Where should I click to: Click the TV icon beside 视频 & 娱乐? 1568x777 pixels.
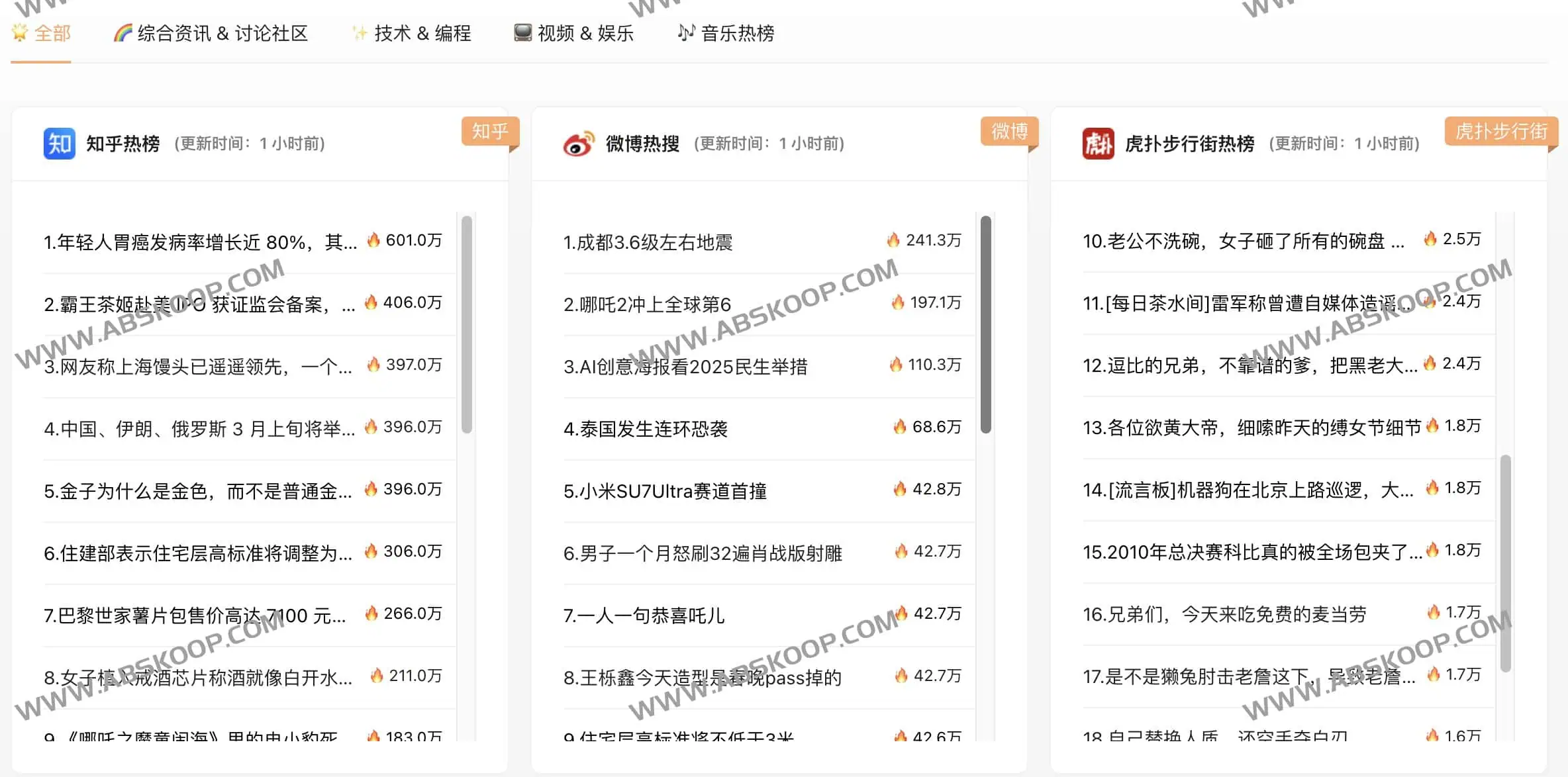(x=522, y=33)
